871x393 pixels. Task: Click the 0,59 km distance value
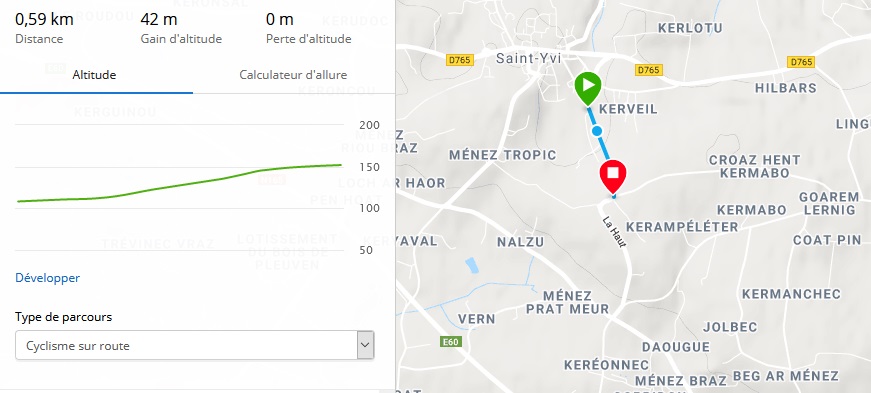pyautogui.click(x=44, y=19)
